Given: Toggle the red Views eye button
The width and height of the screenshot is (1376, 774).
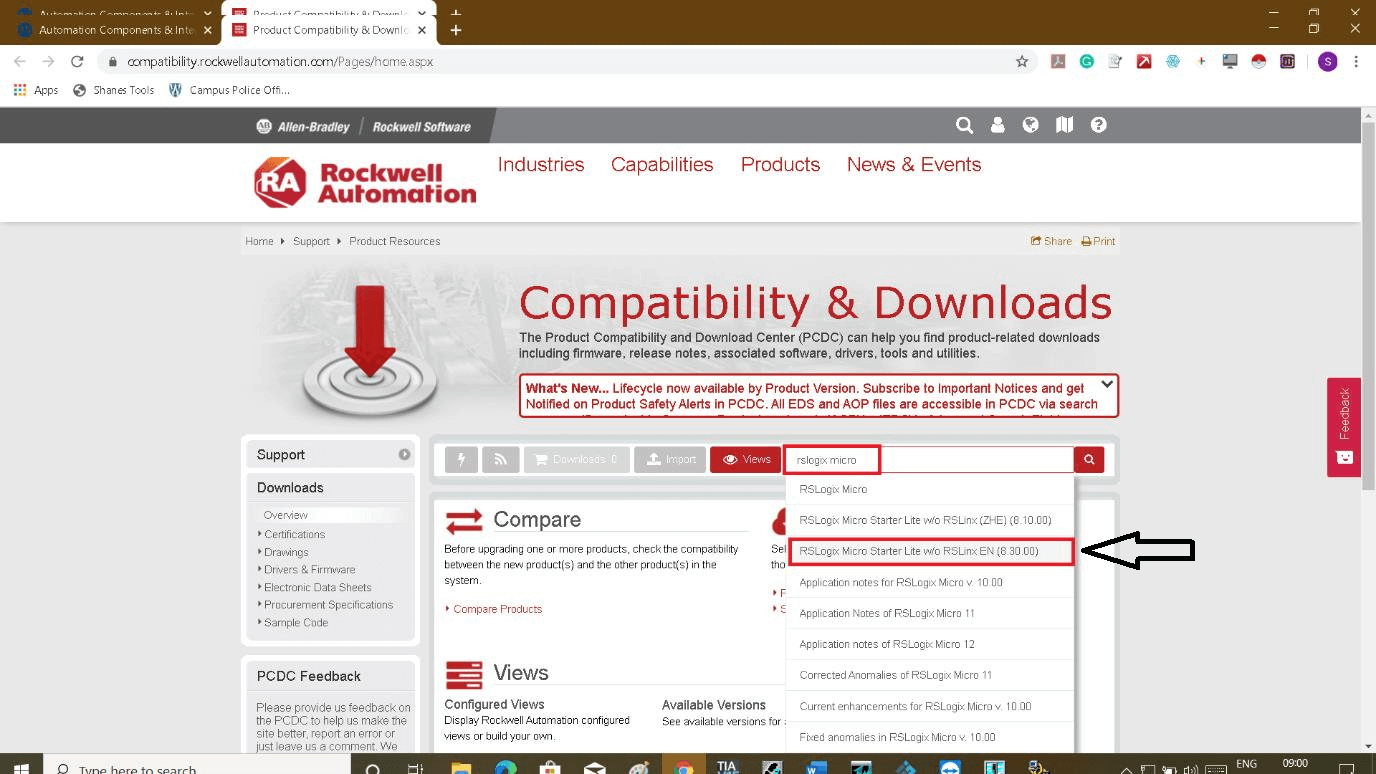Looking at the screenshot, I should (x=746, y=459).
